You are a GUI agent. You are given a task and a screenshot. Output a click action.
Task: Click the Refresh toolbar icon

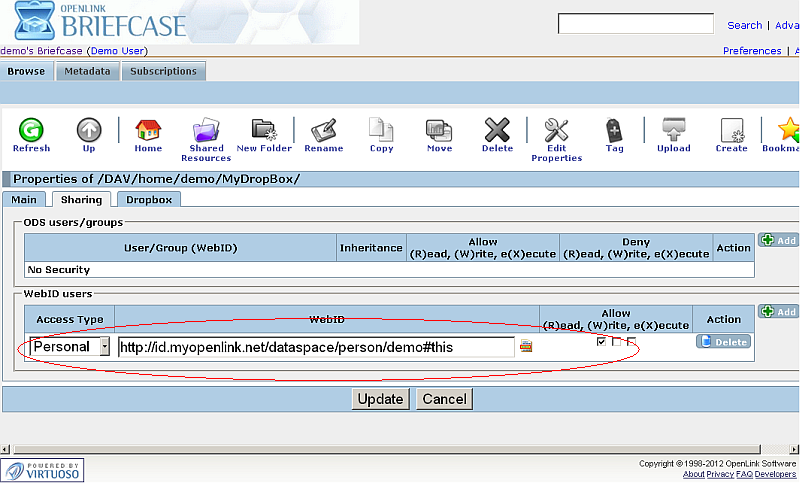(31, 135)
